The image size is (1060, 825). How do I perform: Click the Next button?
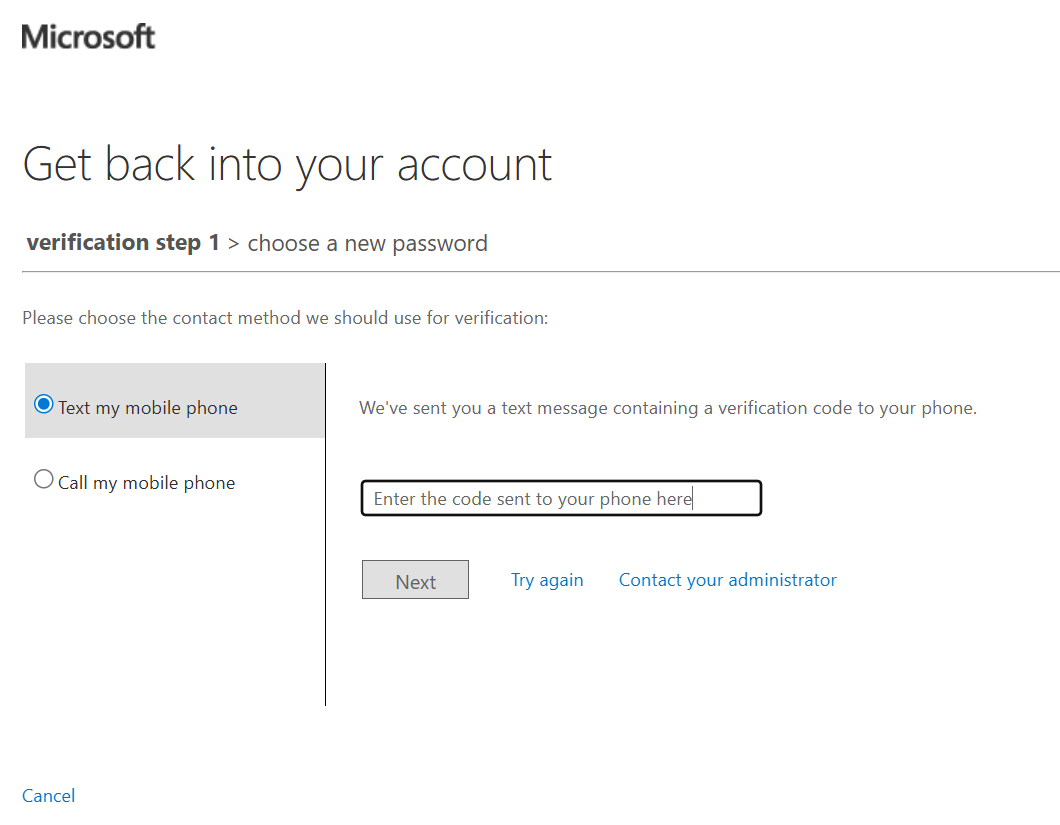click(x=415, y=580)
